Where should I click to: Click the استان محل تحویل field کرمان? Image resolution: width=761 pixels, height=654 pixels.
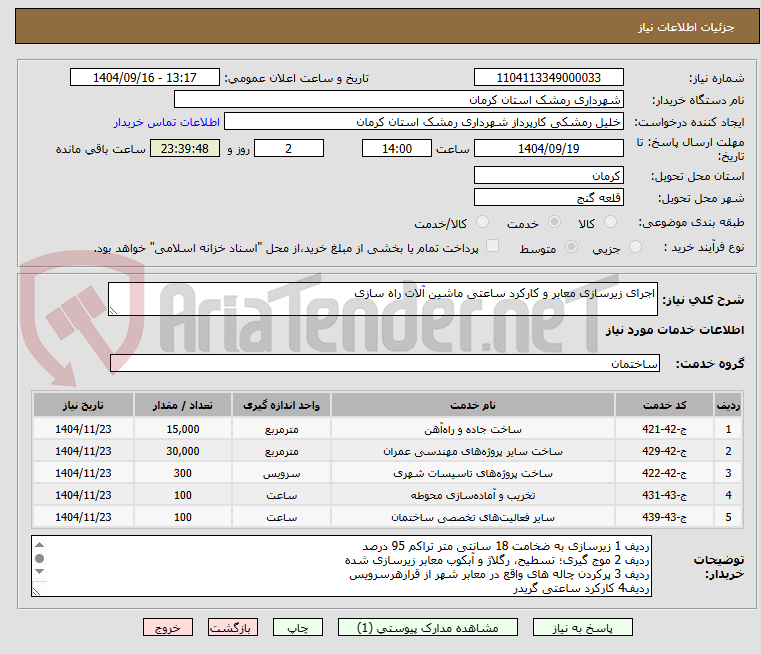pyautogui.click(x=548, y=176)
